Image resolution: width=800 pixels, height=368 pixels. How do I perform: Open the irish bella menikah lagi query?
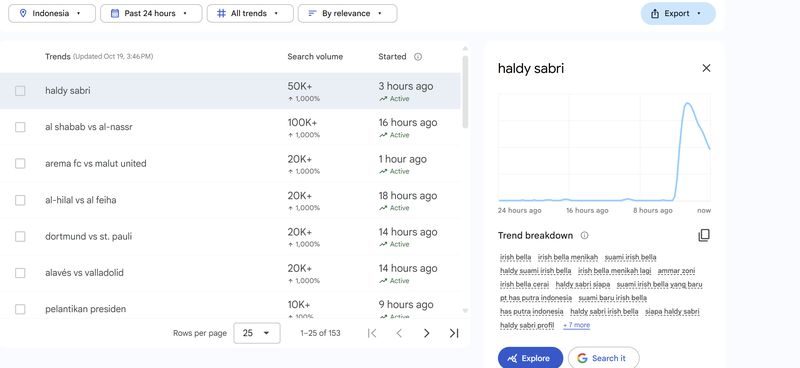614,271
